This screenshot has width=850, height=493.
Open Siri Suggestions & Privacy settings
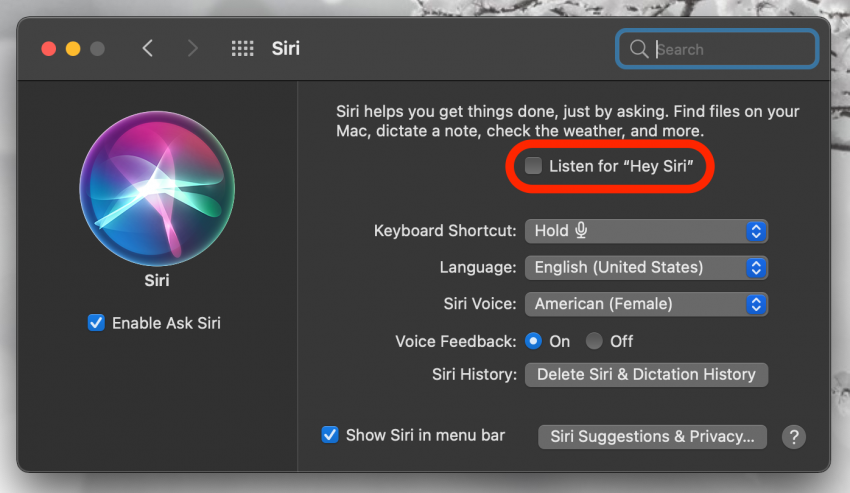pyautogui.click(x=652, y=437)
